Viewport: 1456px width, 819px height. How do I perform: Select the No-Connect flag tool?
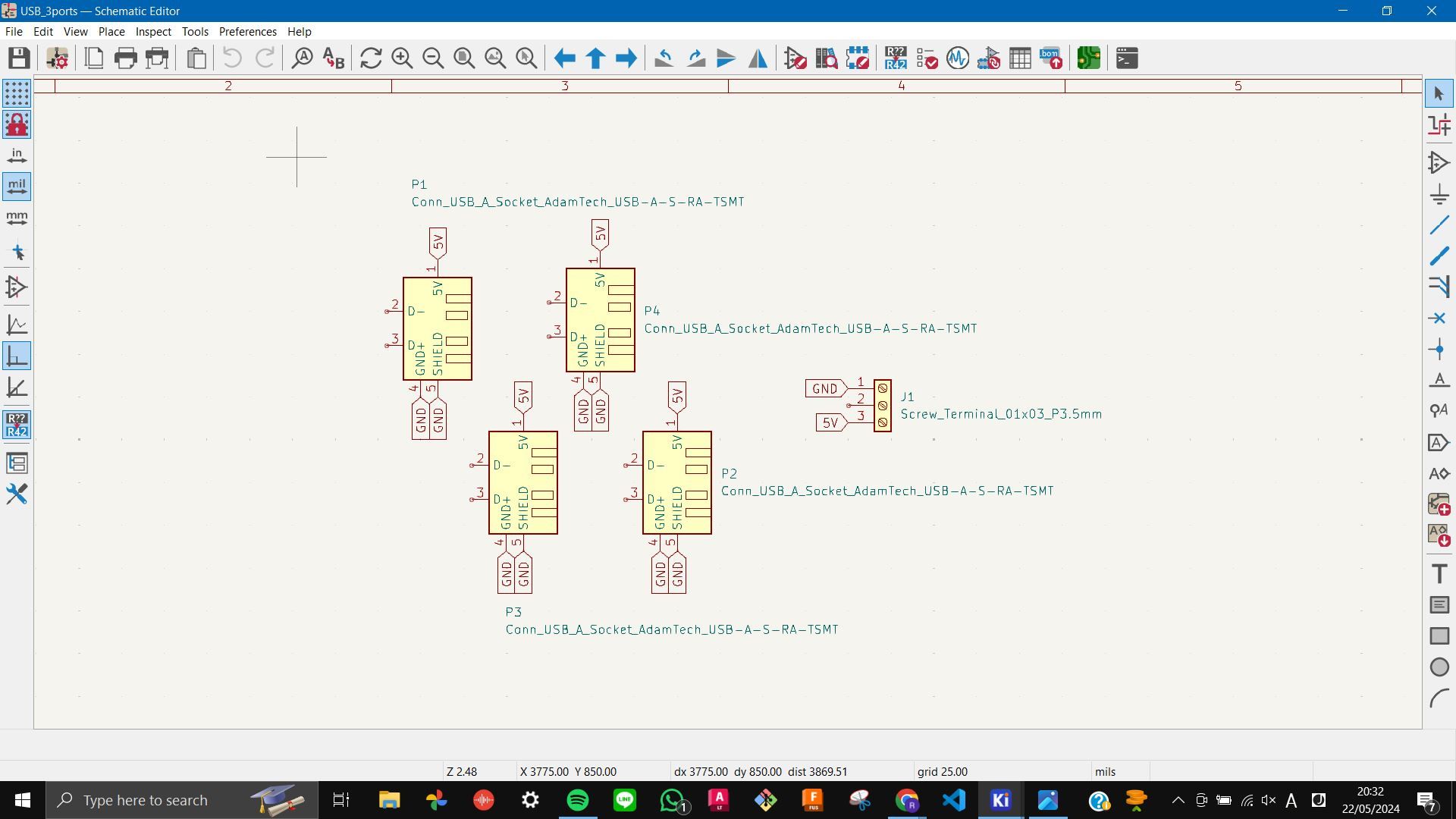(1439, 318)
